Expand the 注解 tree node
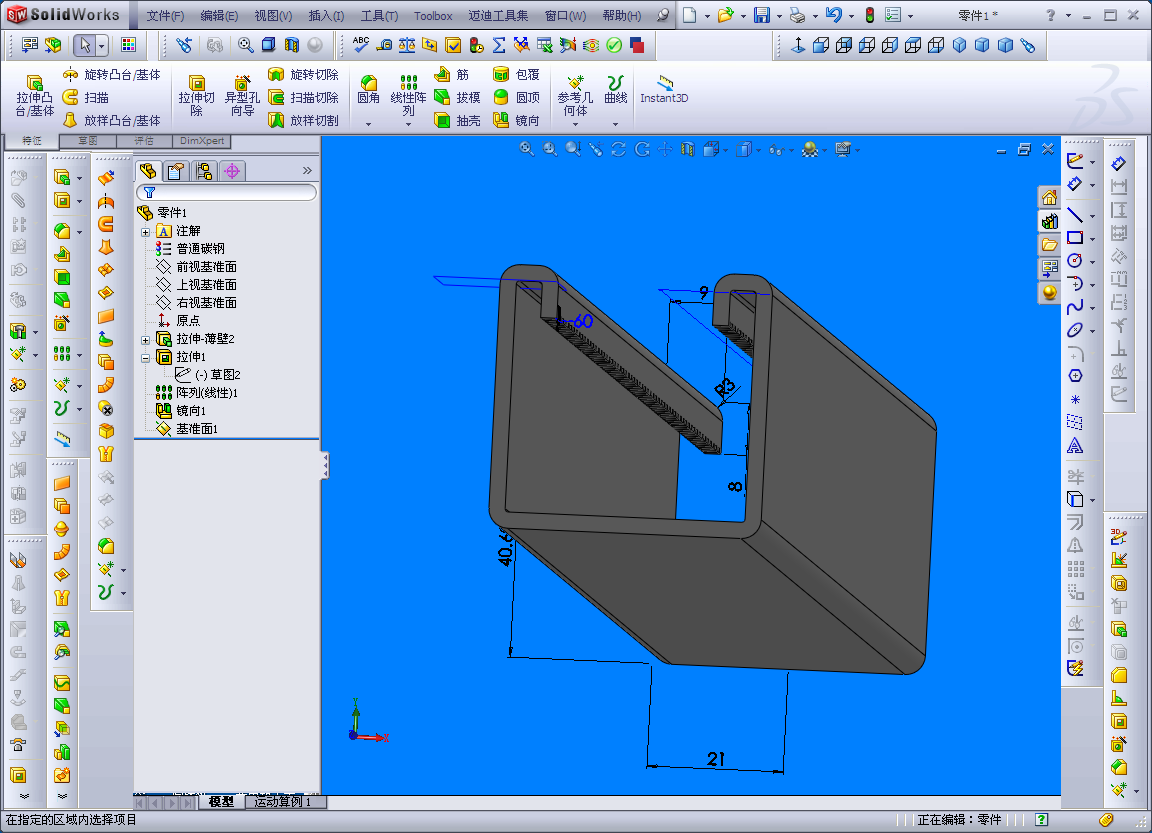This screenshot has width=1152, height=833. 145,231
